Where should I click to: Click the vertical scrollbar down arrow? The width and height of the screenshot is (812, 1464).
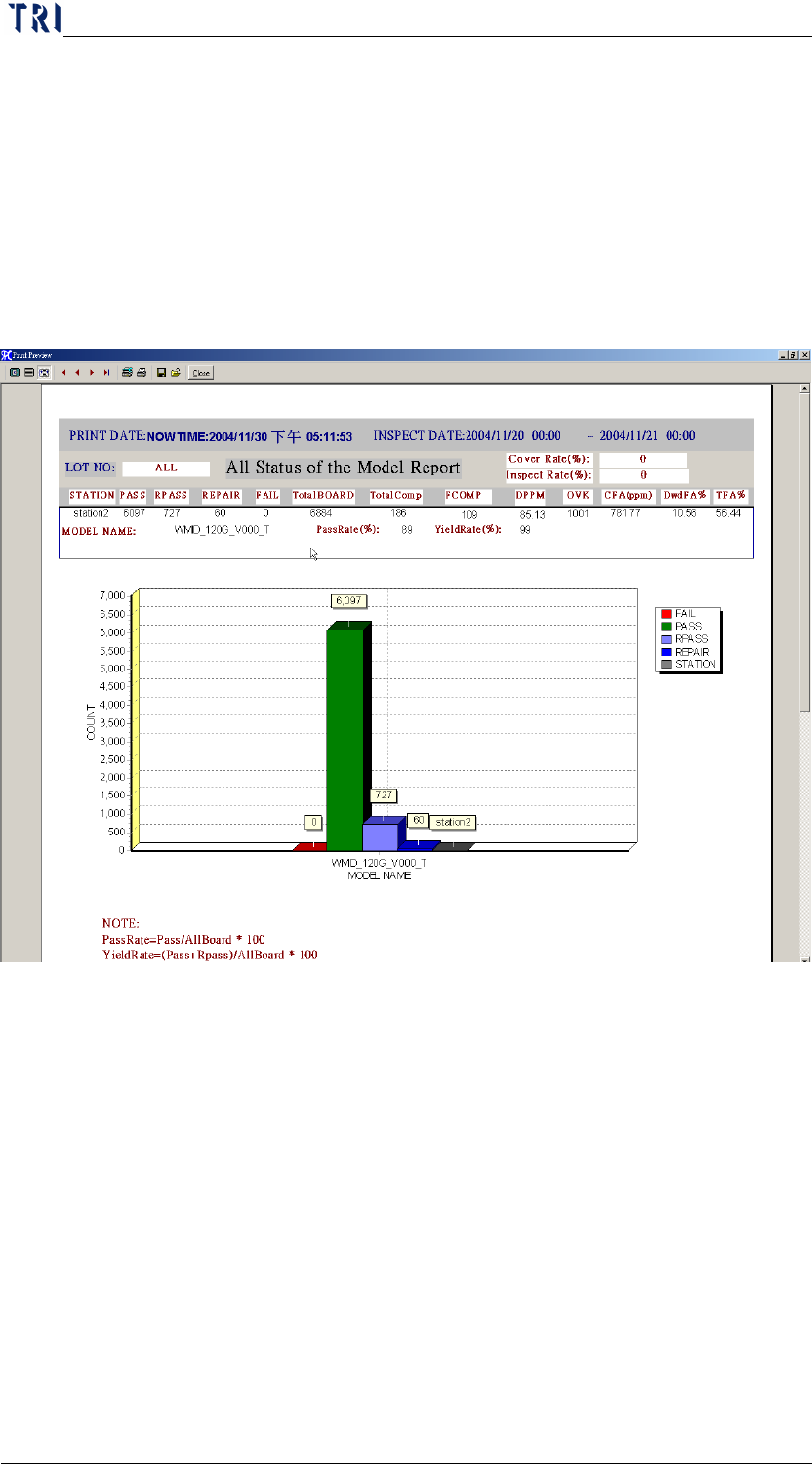click(804, 958)
